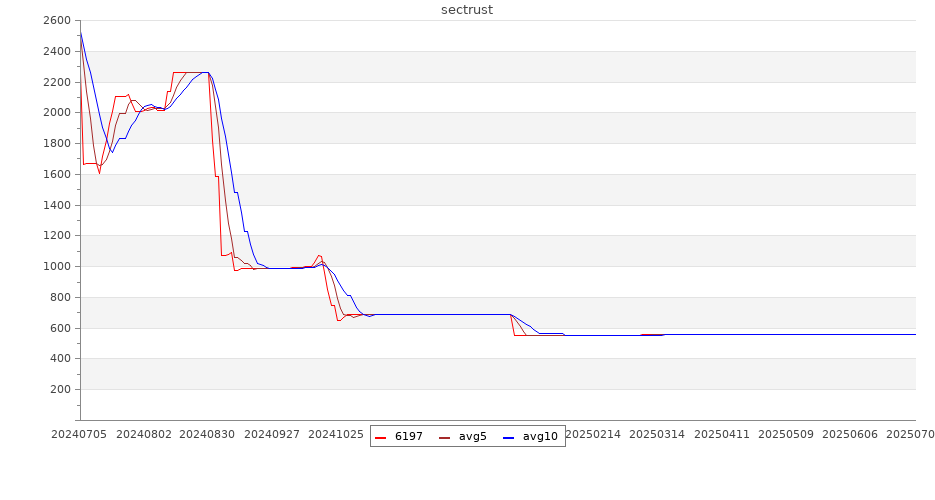Click the x-axis date 20240705

click(79, 434)
